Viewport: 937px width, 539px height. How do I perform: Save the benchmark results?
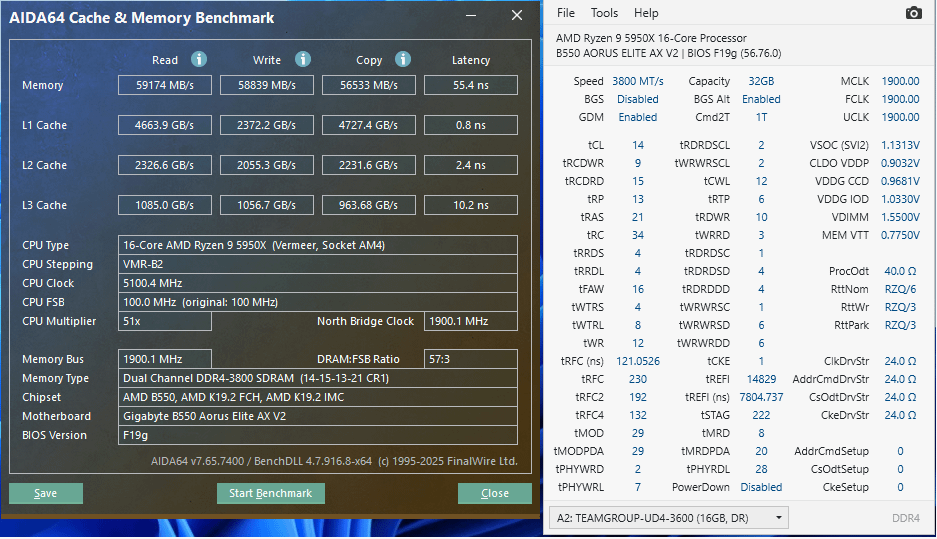[45, 493]
